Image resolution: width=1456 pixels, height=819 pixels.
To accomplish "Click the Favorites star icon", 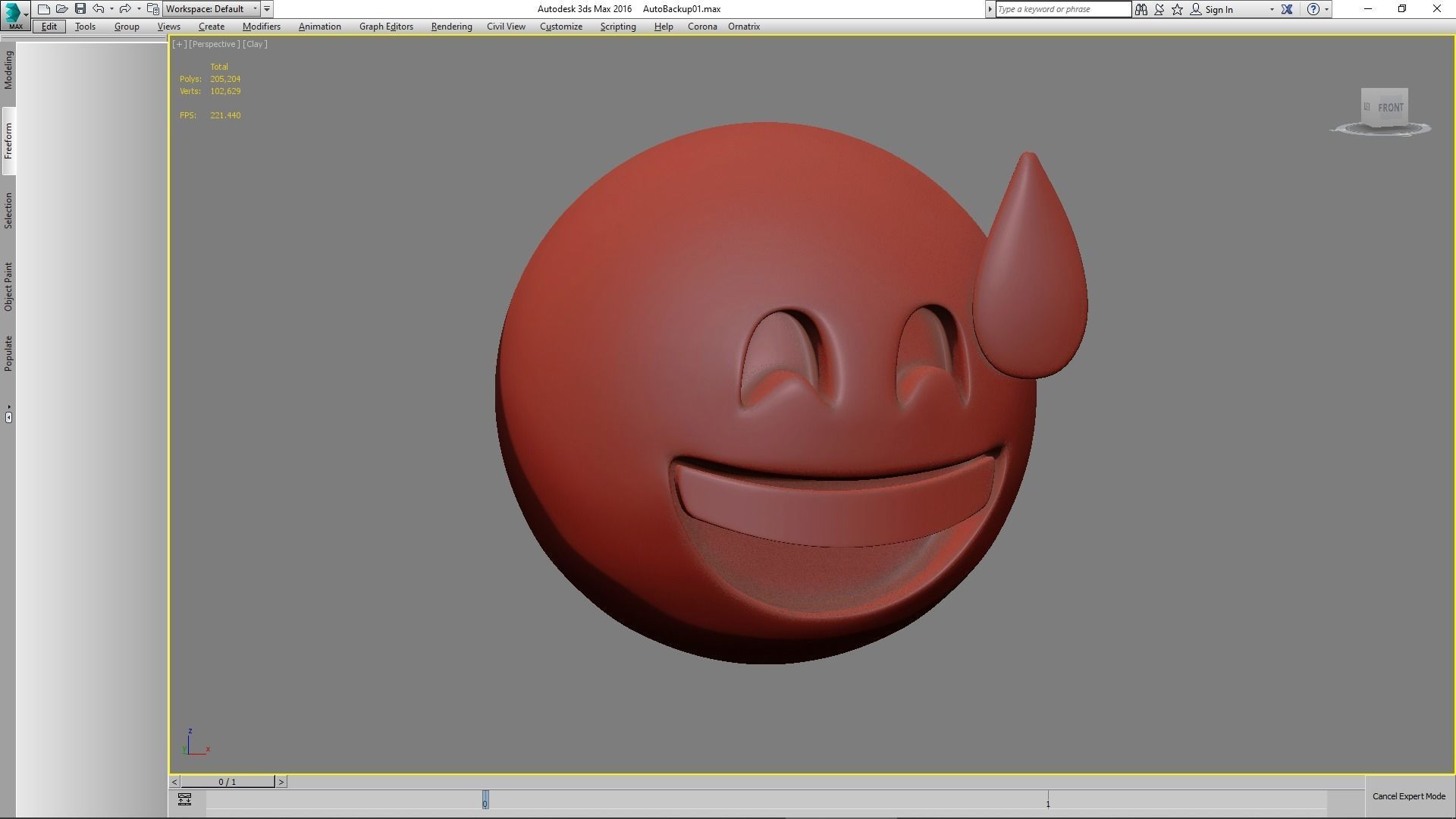I will (1177, 9).
